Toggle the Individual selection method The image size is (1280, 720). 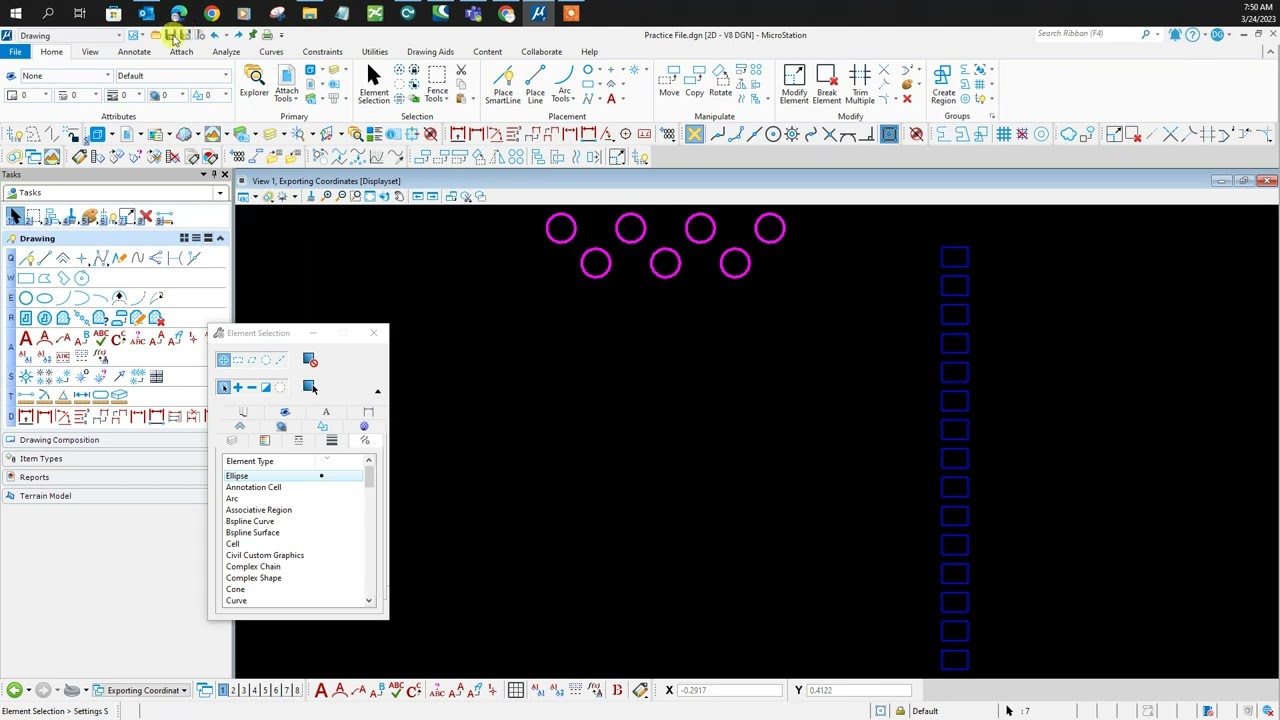[x=224, y=360]
